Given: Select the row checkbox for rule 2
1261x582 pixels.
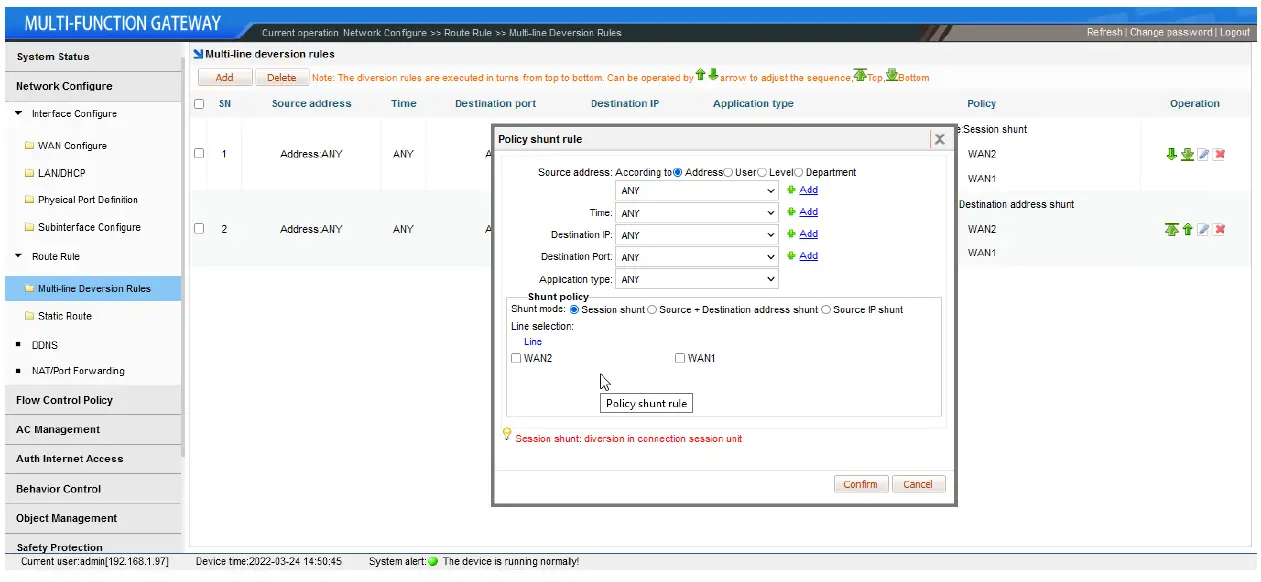Looking at the screenshot, I should click(199, 229).
